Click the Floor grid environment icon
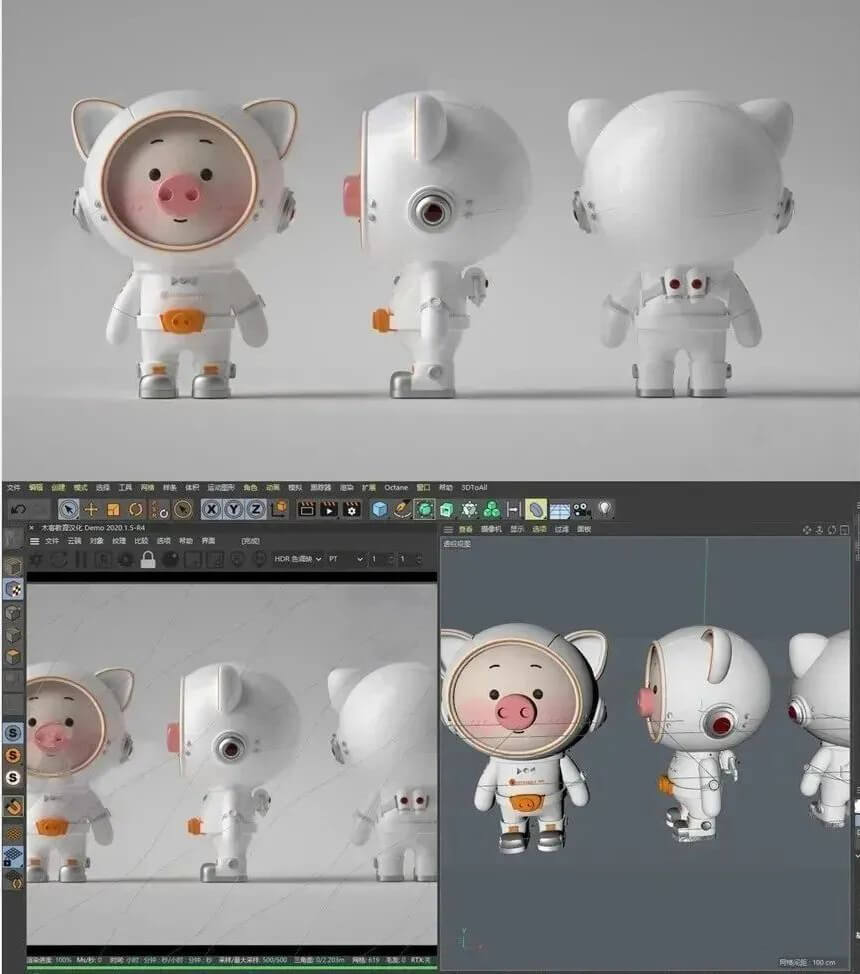The height and width of the screenshot is (974, 860). click(x=560, y=509)
